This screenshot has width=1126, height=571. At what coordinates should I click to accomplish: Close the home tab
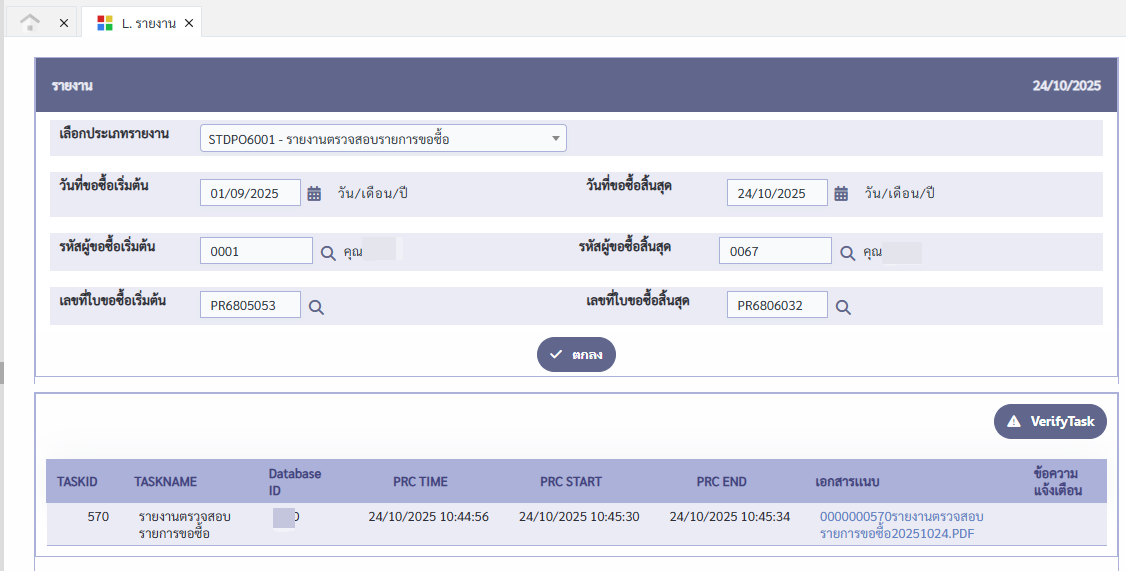coord(64,23)
